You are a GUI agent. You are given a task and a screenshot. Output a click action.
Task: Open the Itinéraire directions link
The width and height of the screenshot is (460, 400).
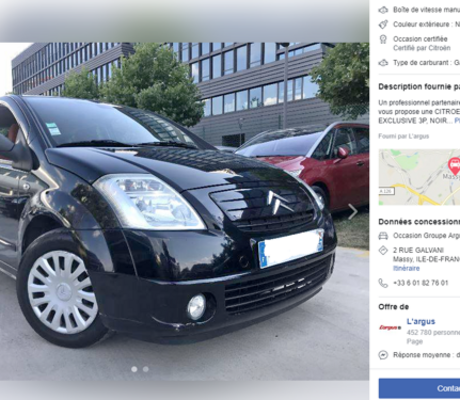tap(406, 268)
